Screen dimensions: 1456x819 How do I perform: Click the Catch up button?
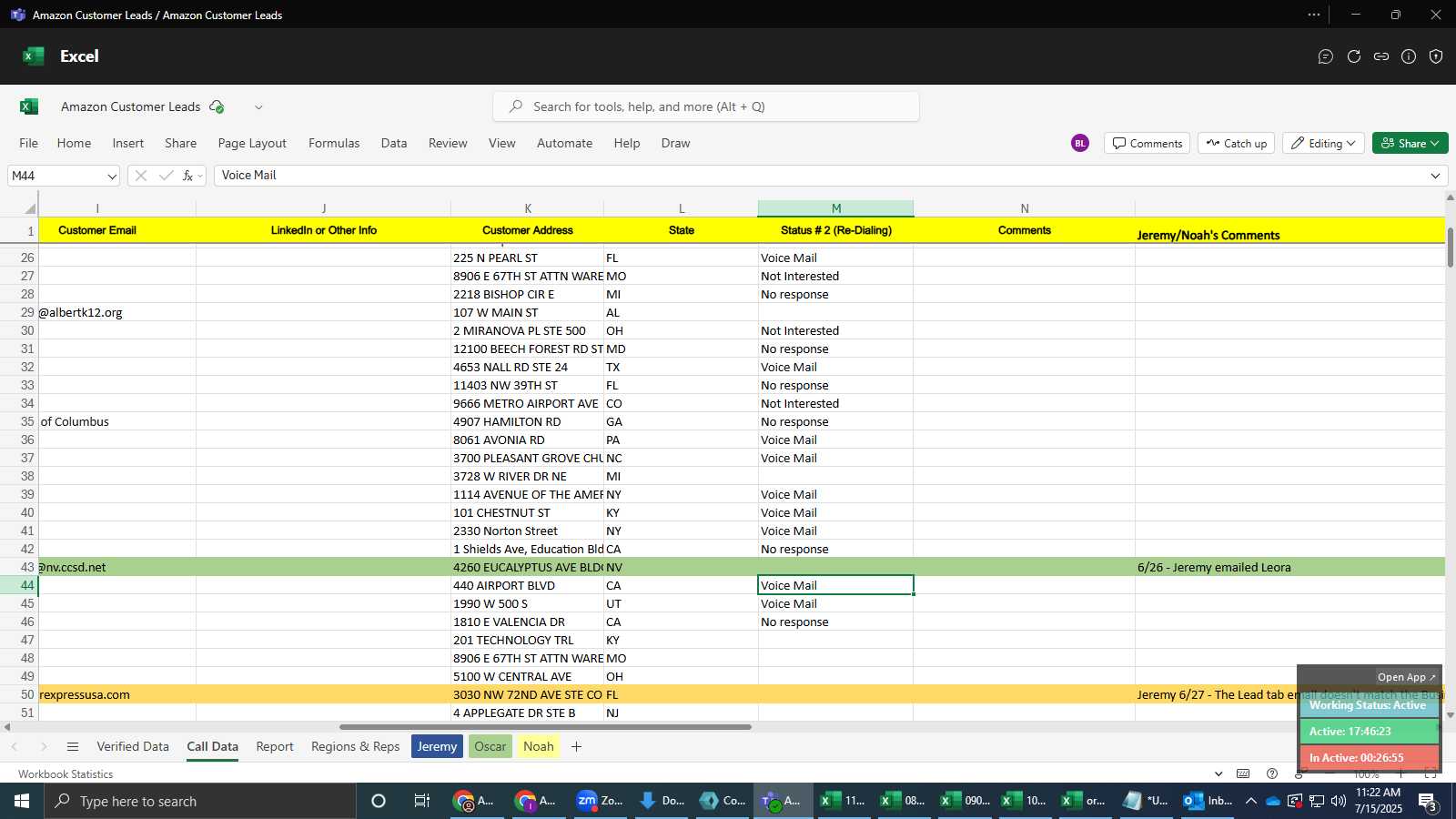[x=1237, y=144]
